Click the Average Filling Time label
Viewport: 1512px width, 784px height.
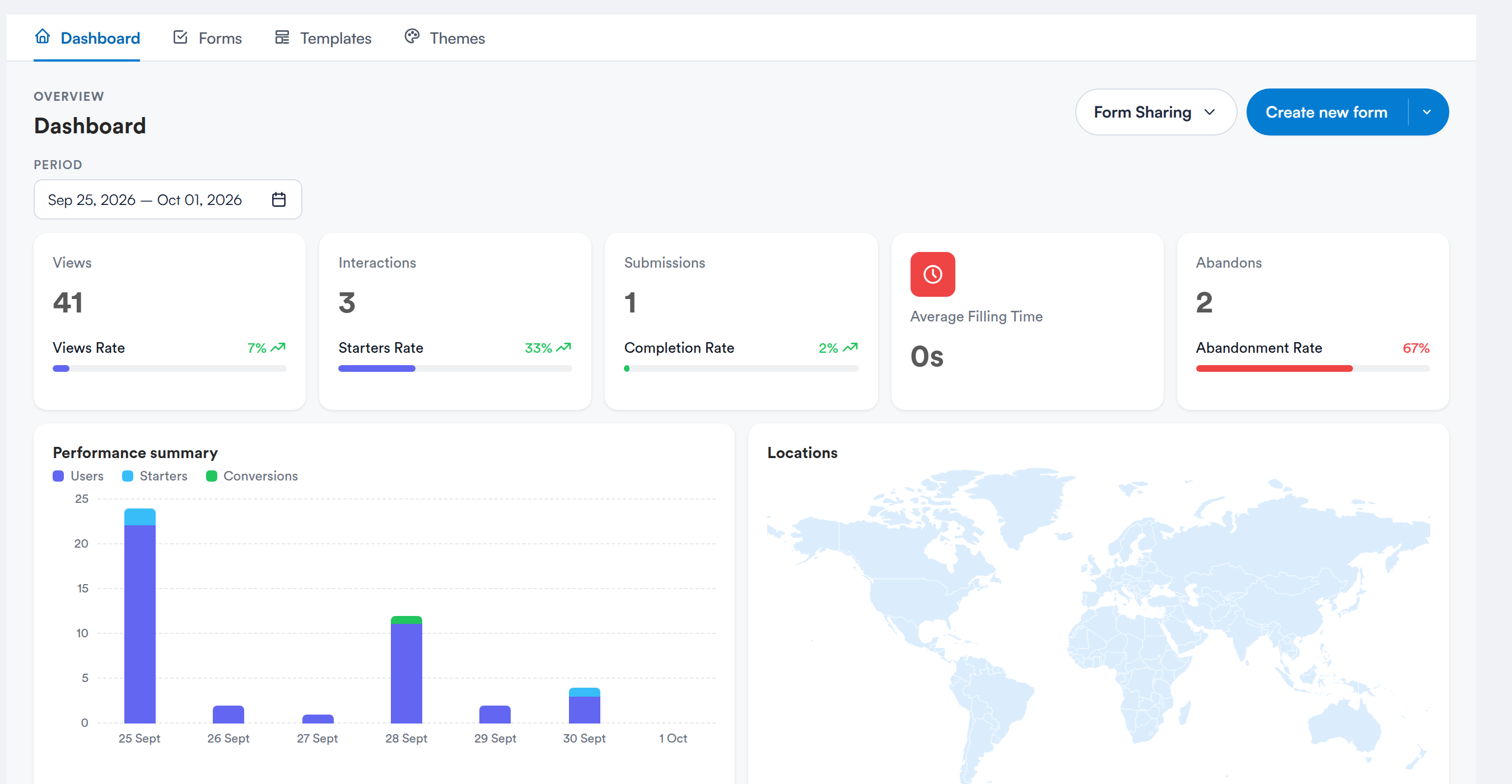pyautogui.click(x=976, y=316)
